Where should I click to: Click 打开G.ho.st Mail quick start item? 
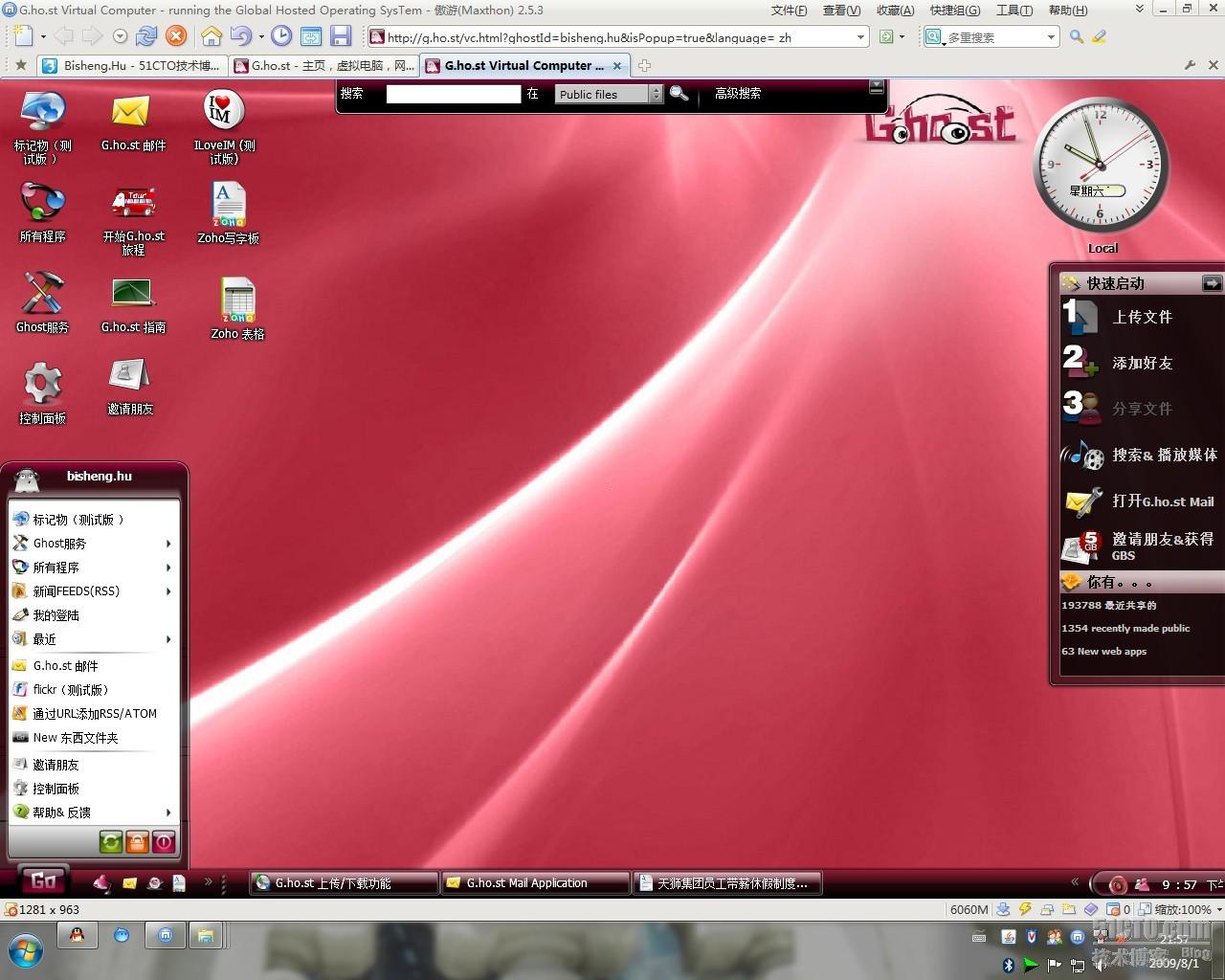pyautogui.click(x=1141, y=501)
